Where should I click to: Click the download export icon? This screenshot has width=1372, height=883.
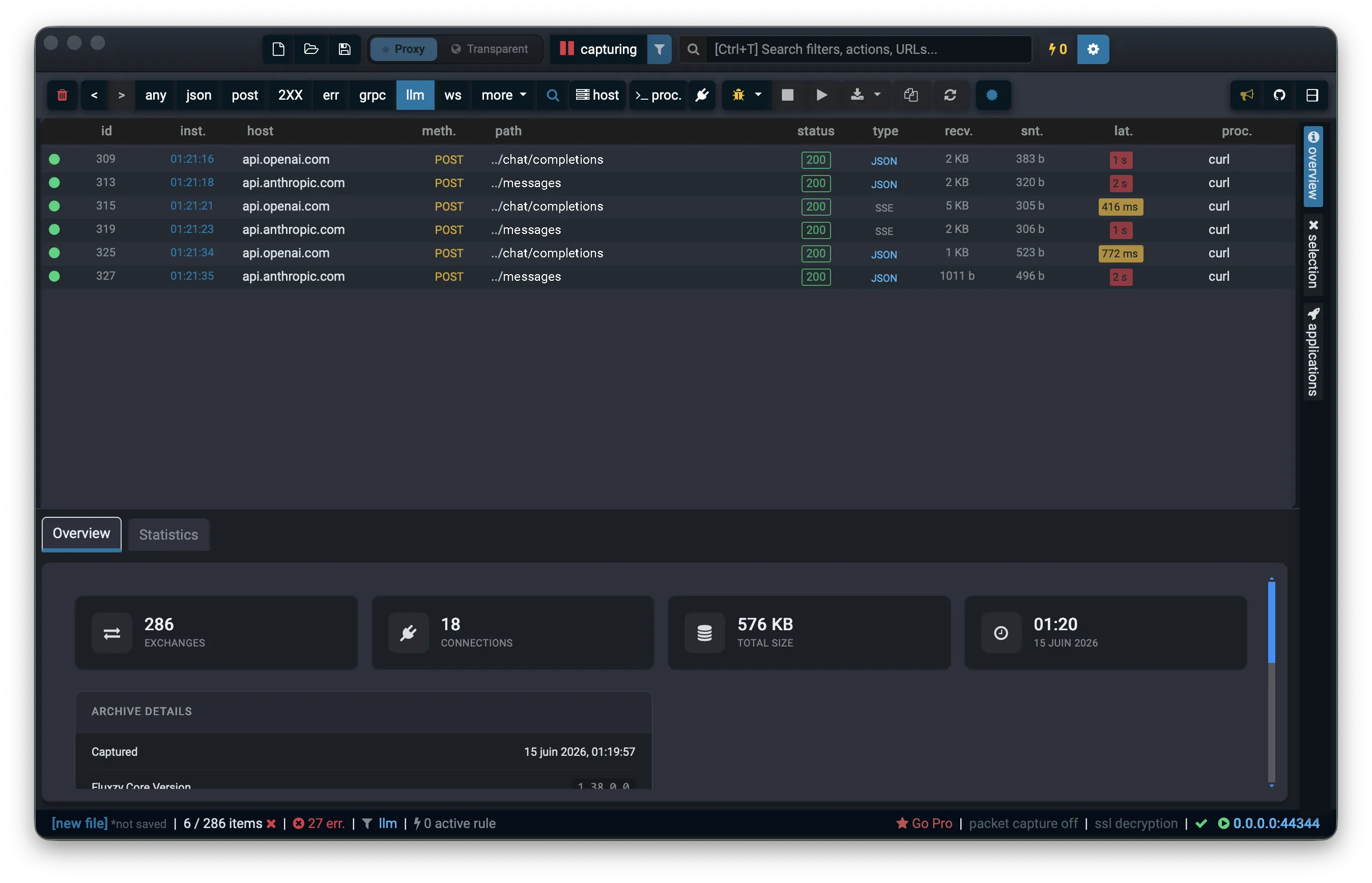tap(857, 95)
